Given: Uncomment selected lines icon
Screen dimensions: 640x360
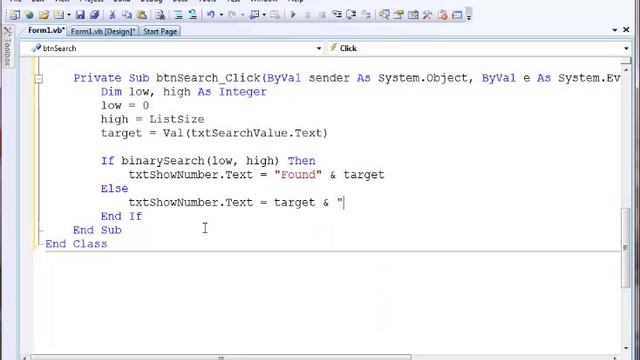Looking at the screenshot, I should pos(193,15).
